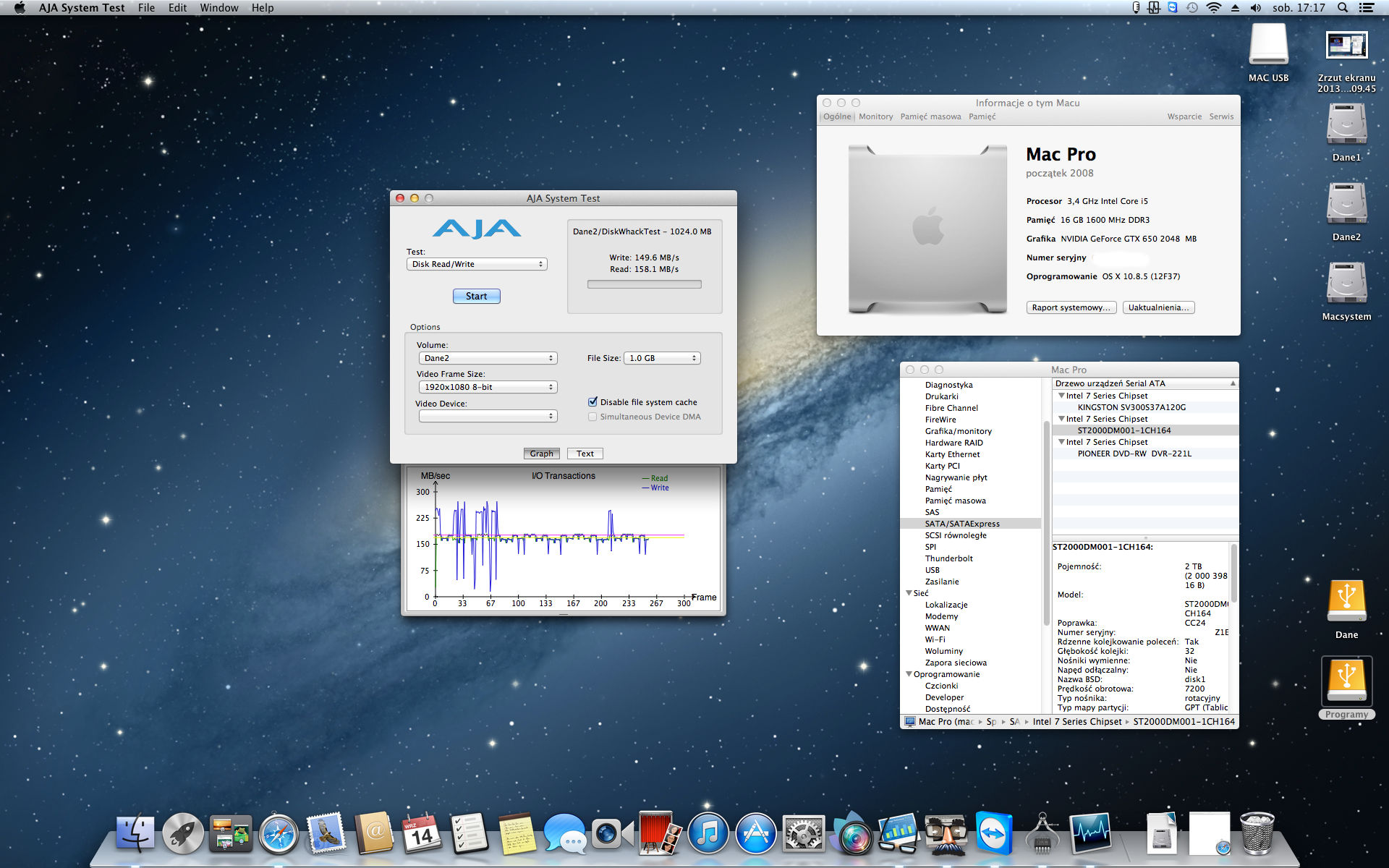
Task: Open the Test dropdown showing Disk Read/Write
Action: click(477, 264)
